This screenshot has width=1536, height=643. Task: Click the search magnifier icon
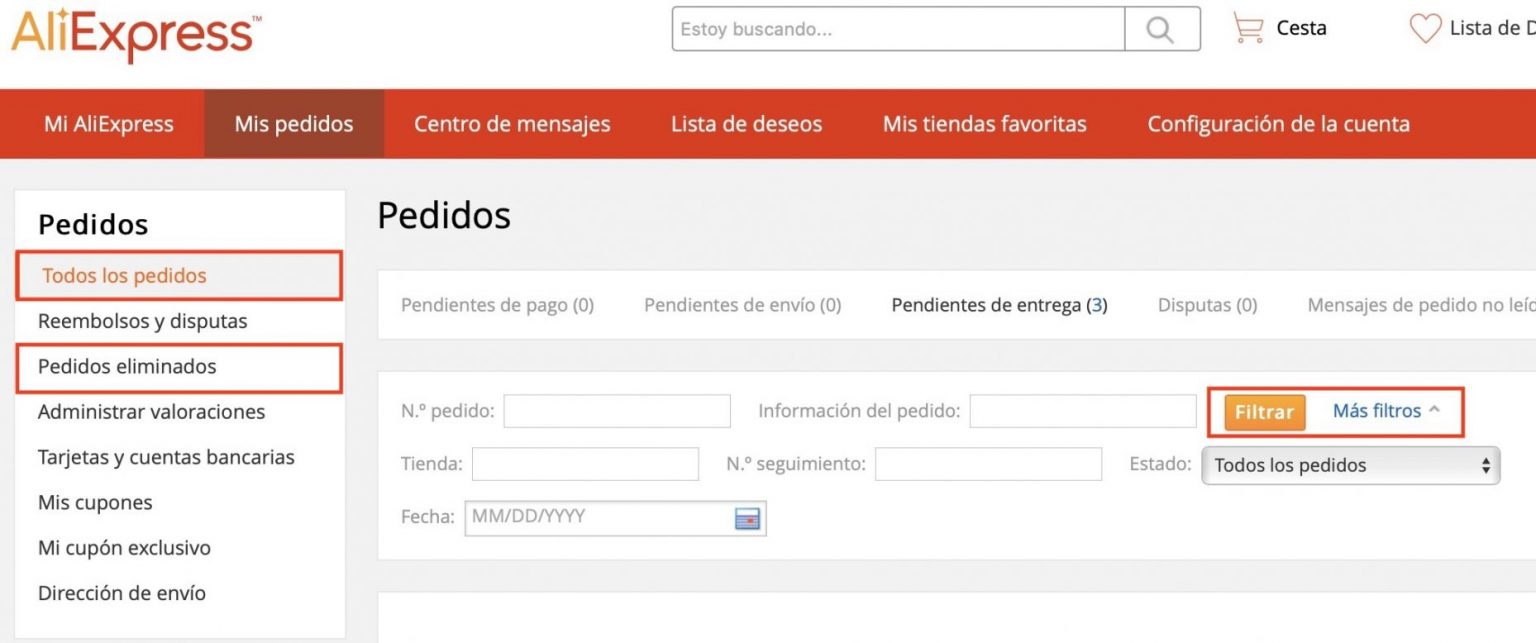click(x=1161, y=28)
